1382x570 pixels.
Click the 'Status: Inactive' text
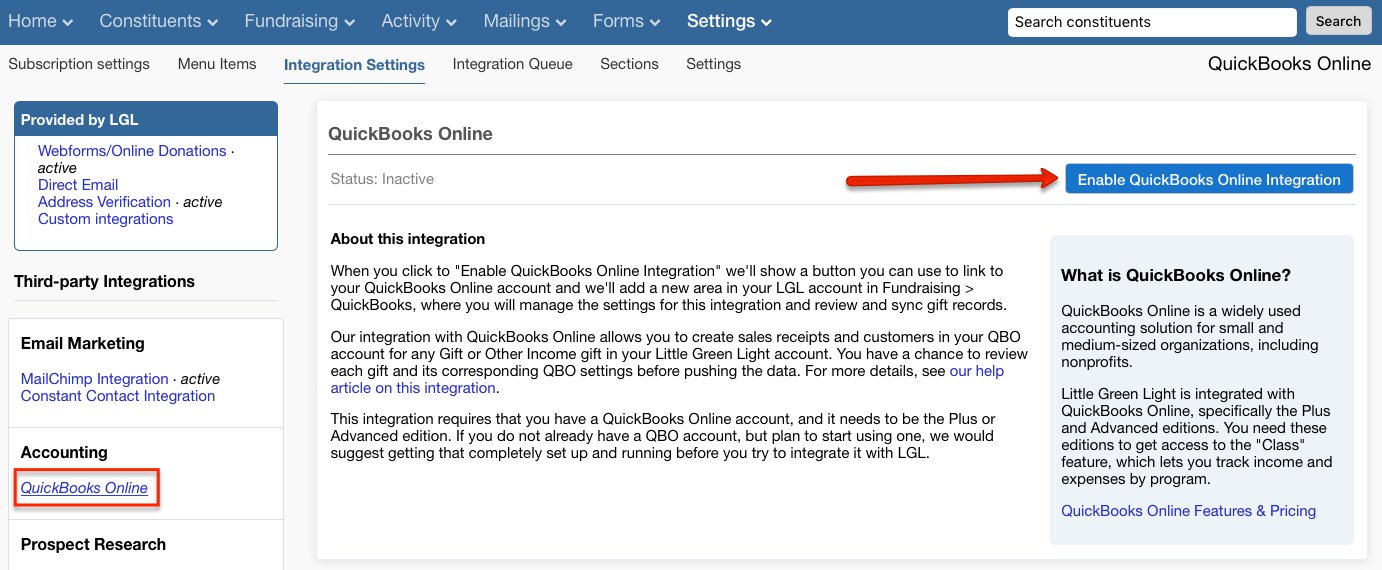pos(382,179)
